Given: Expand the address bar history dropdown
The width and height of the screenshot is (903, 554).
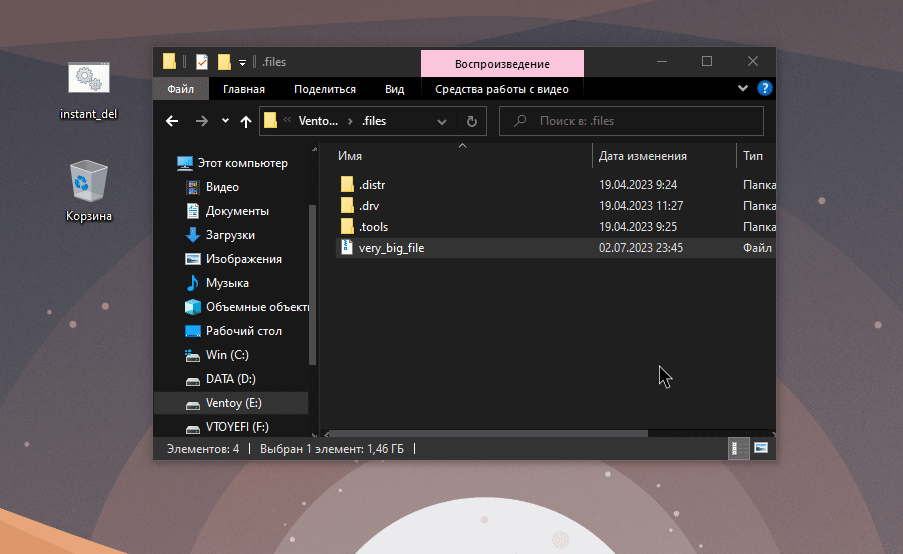Looking at the screenshot, I should click(442, 122).
